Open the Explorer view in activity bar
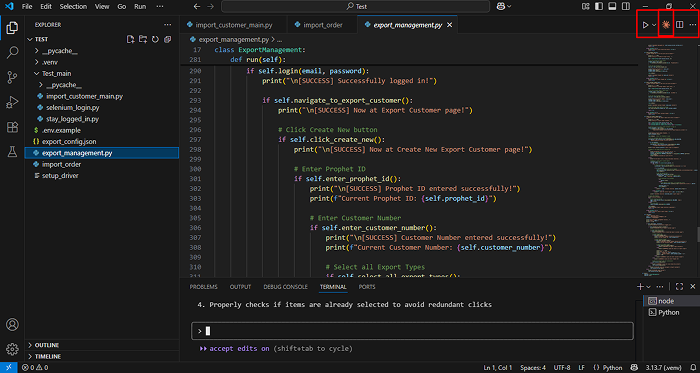This screenshot has width=700, height=373. click(x=12, y=28)
